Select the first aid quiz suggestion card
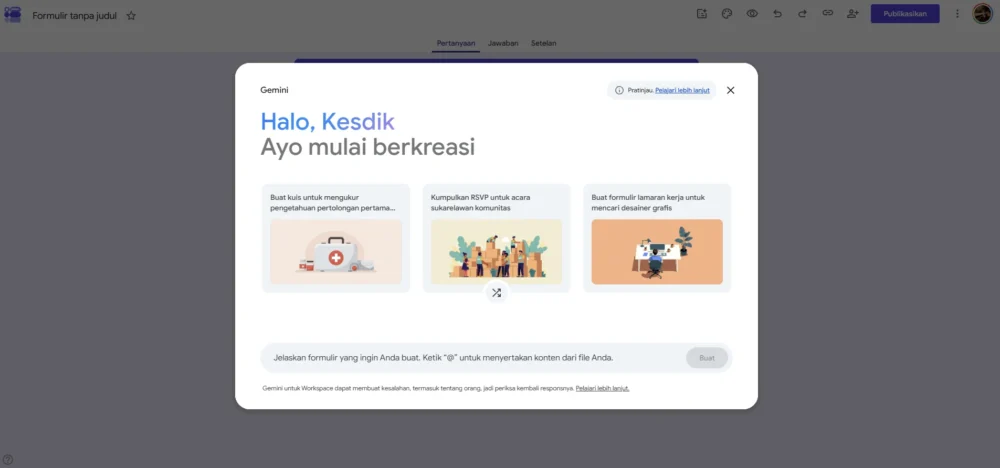This screenshot has height=468, width=1000. click(336, 238)
